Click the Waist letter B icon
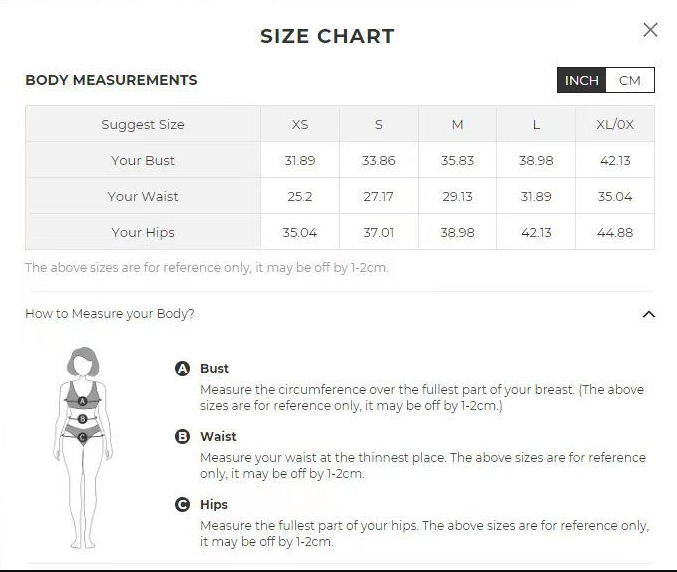This screenshot has height=572, width=677. (x=182, y=436)
